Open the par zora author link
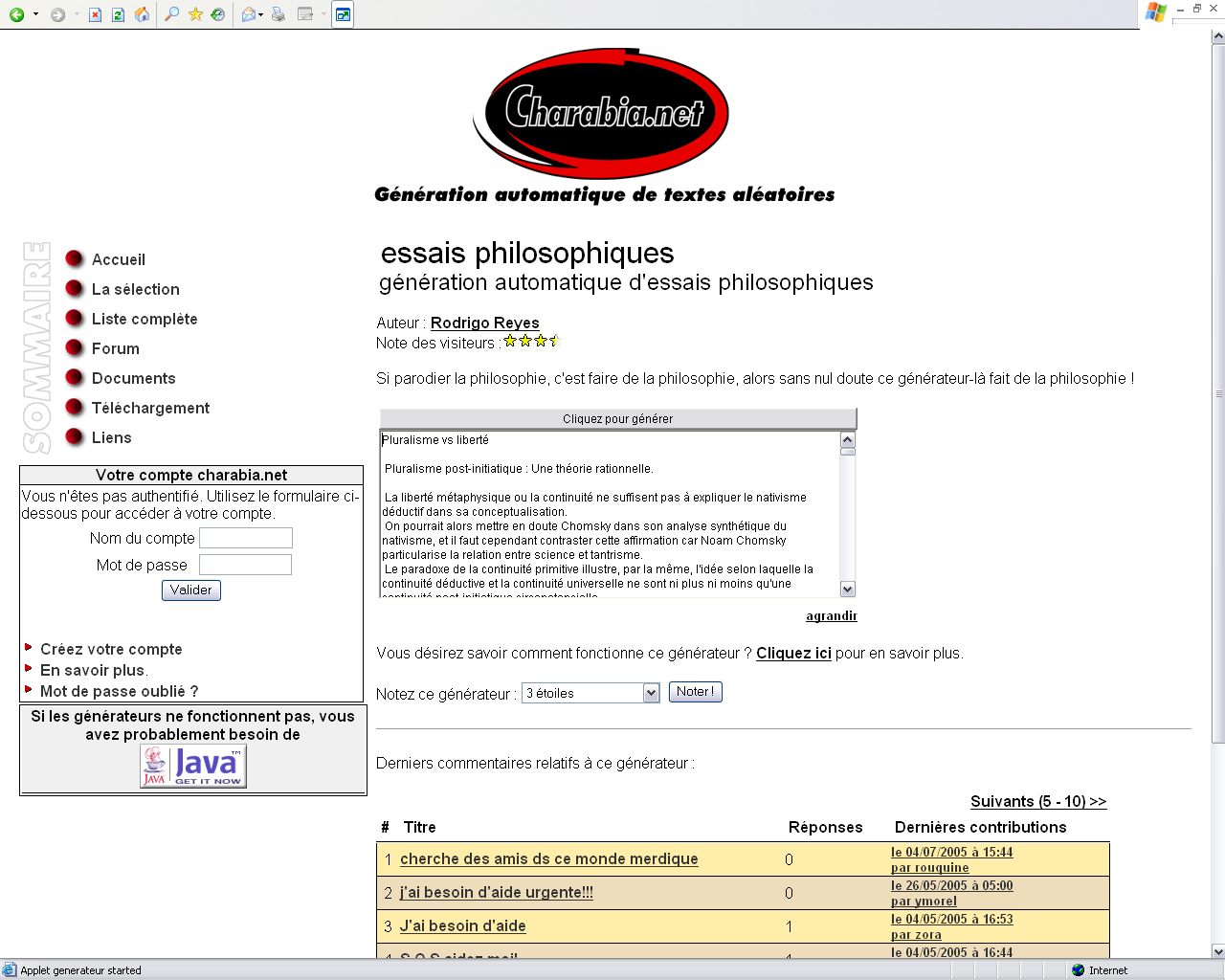The height and width of the screenshot is (980, 1225). coord(916,935)
